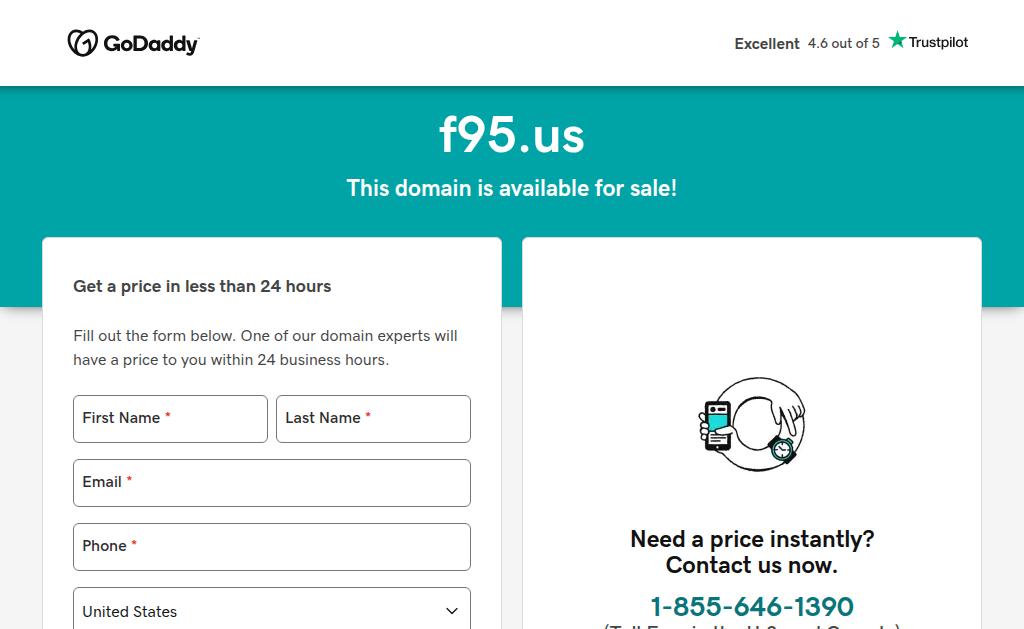Focus the Last Name input field
This screenshot has height=629, width=1024.
point(373,419)
